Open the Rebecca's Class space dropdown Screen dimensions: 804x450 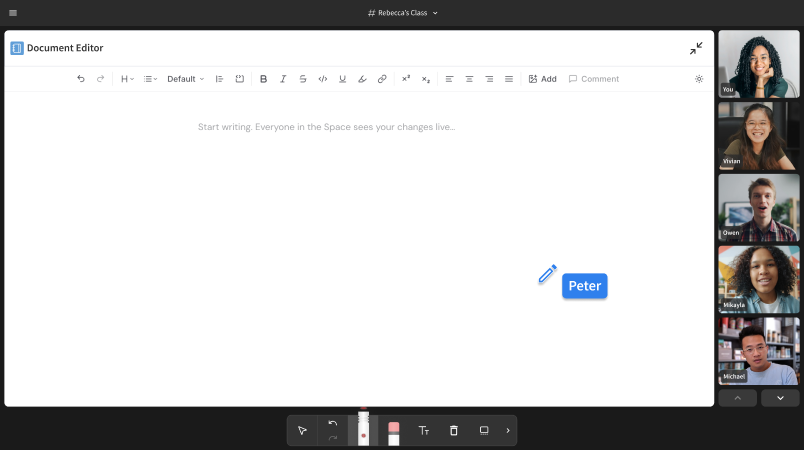(x=403, y=13)
